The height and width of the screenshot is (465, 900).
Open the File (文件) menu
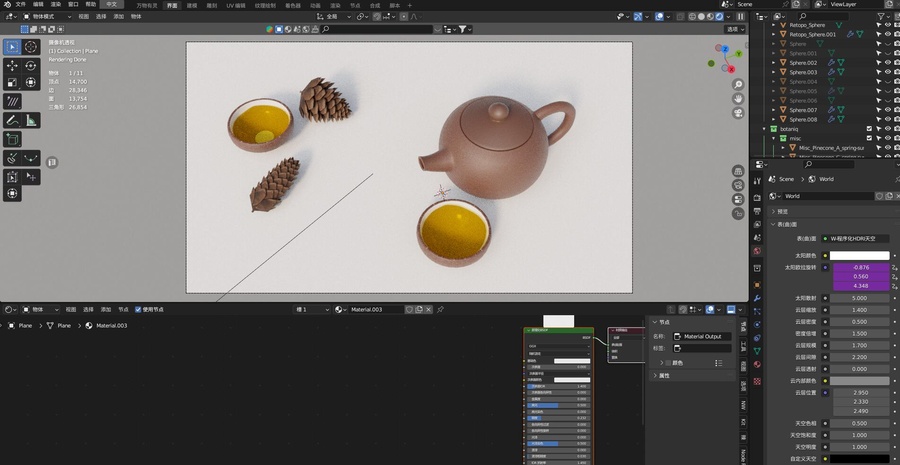21,5
